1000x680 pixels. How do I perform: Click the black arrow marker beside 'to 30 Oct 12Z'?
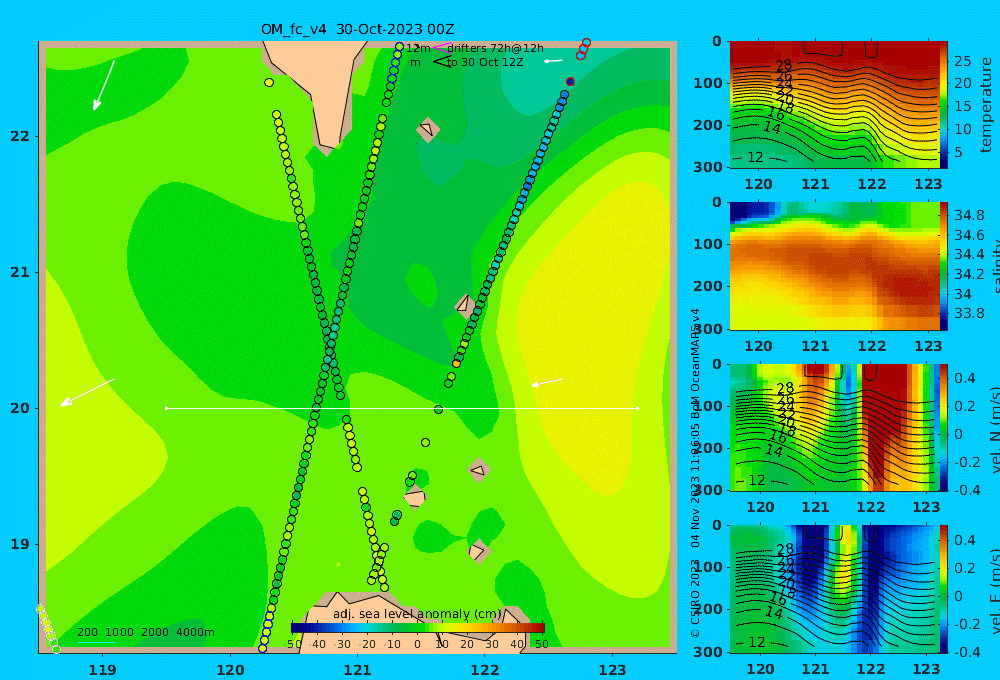coord(442,62)
